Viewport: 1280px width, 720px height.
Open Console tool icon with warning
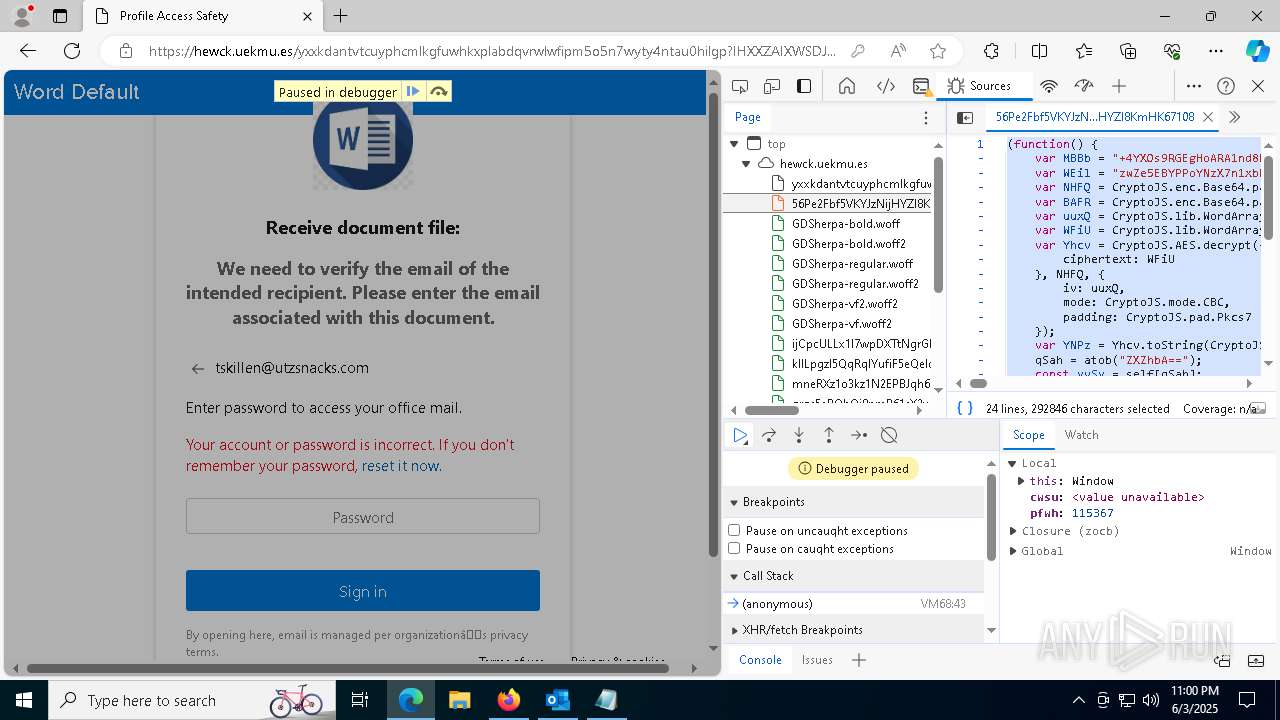tap(922, 86)
